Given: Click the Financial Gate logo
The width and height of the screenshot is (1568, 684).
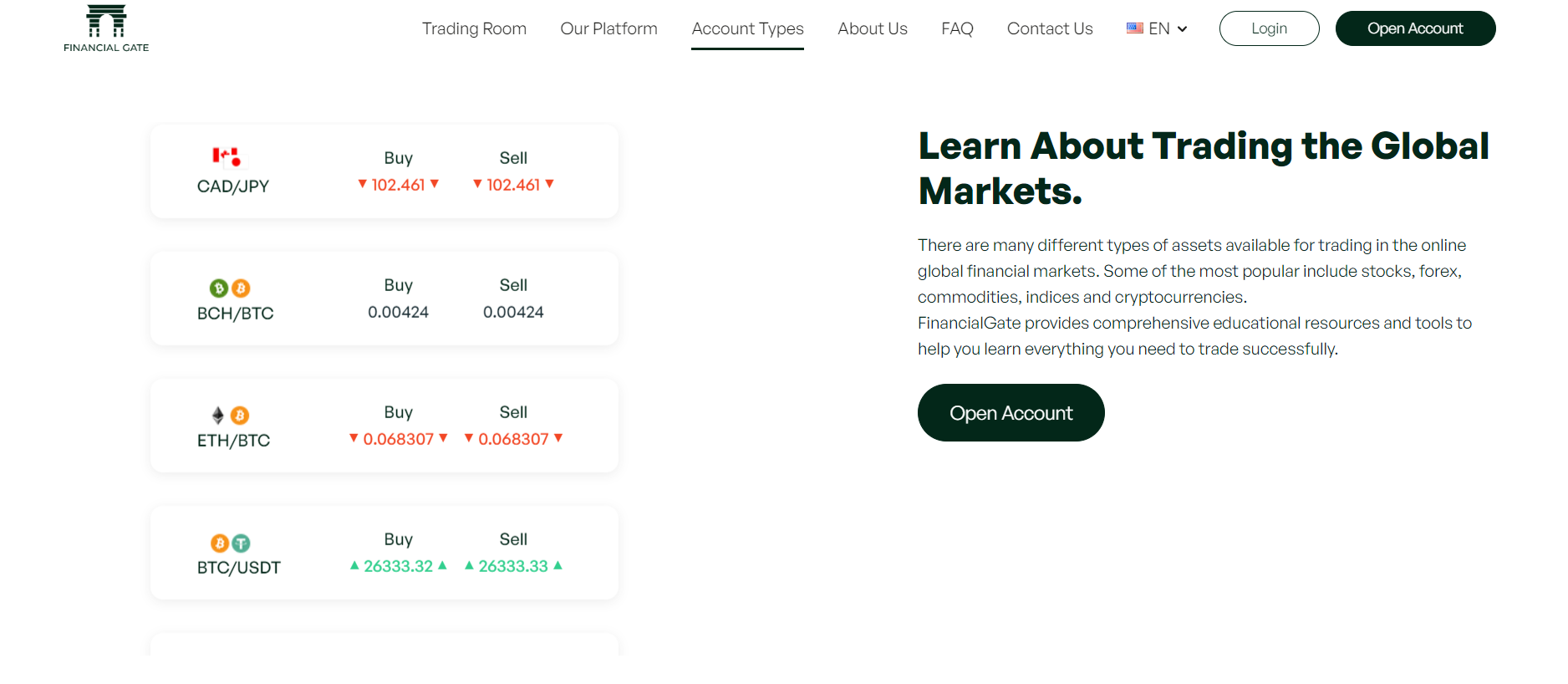Looking at the screenshot, I should click(106, 28).
